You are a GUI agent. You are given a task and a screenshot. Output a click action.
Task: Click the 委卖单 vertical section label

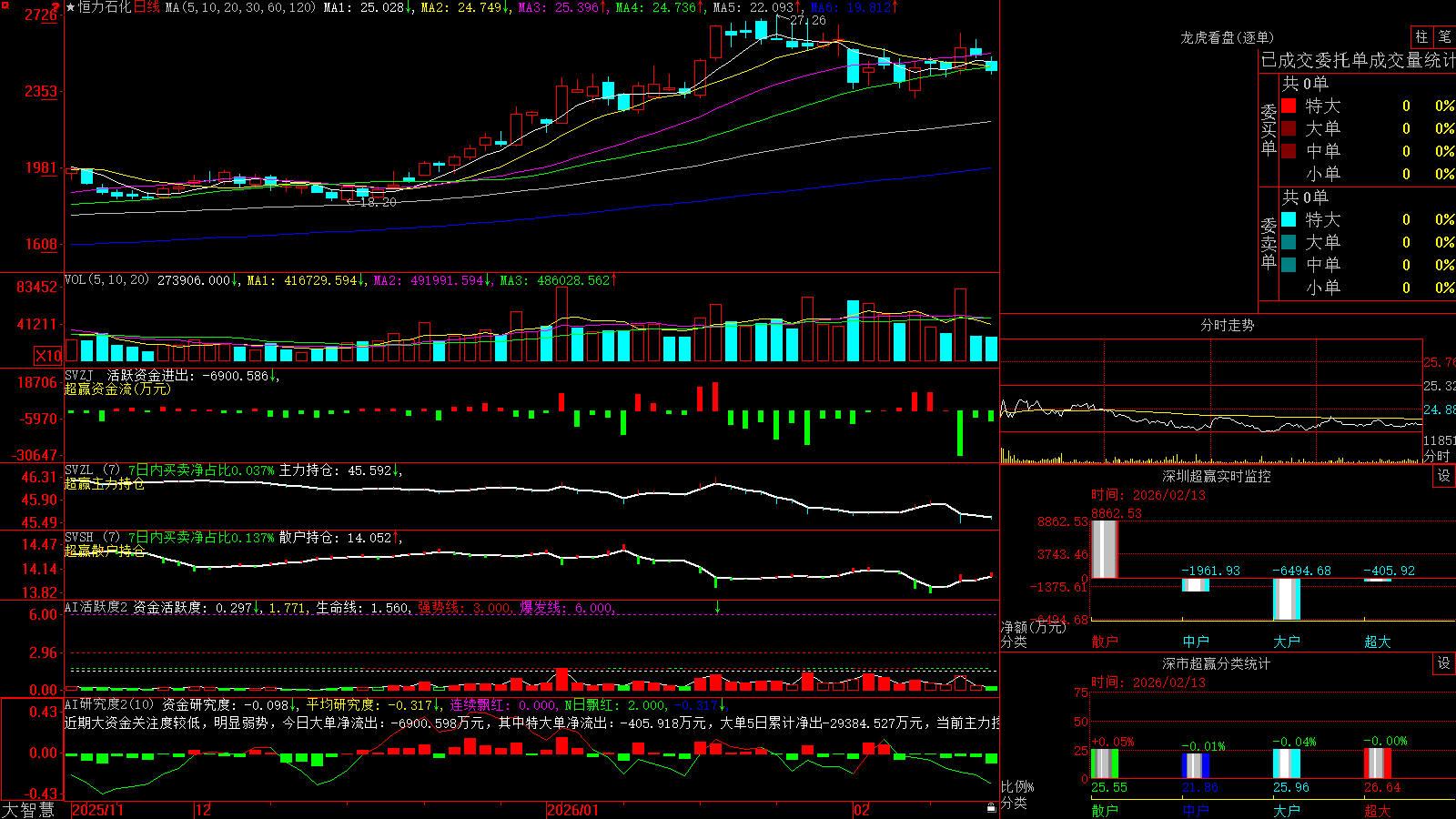tap(1269, 244)
